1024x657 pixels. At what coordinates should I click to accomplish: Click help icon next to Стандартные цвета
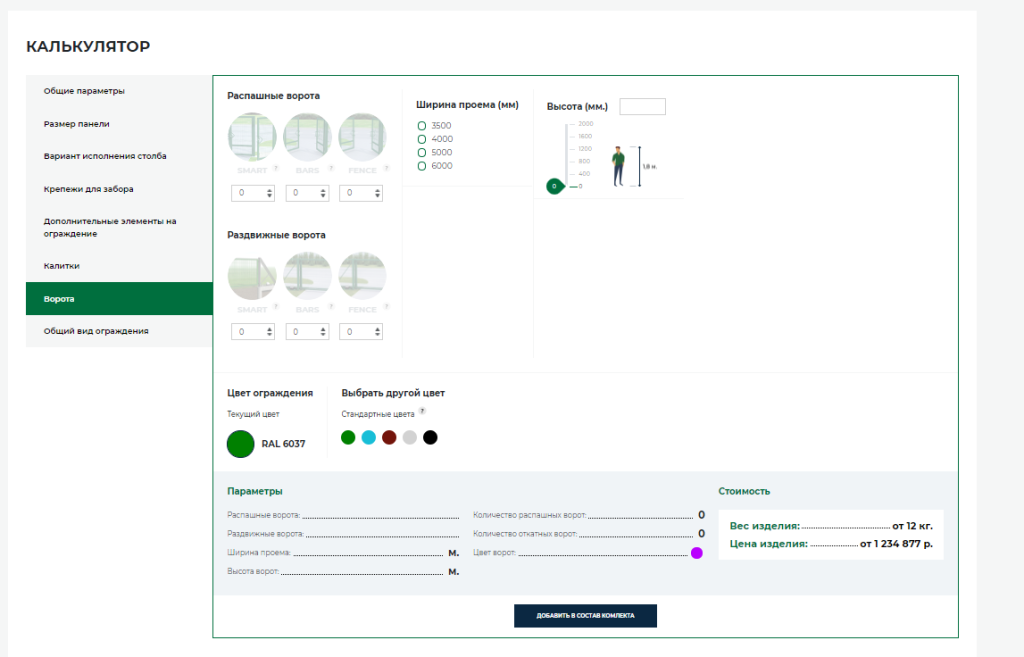(x=422, y=411)
